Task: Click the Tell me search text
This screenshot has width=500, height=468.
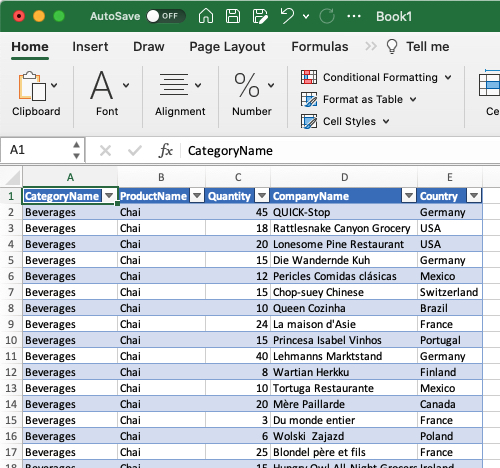Action: (428, 47)
